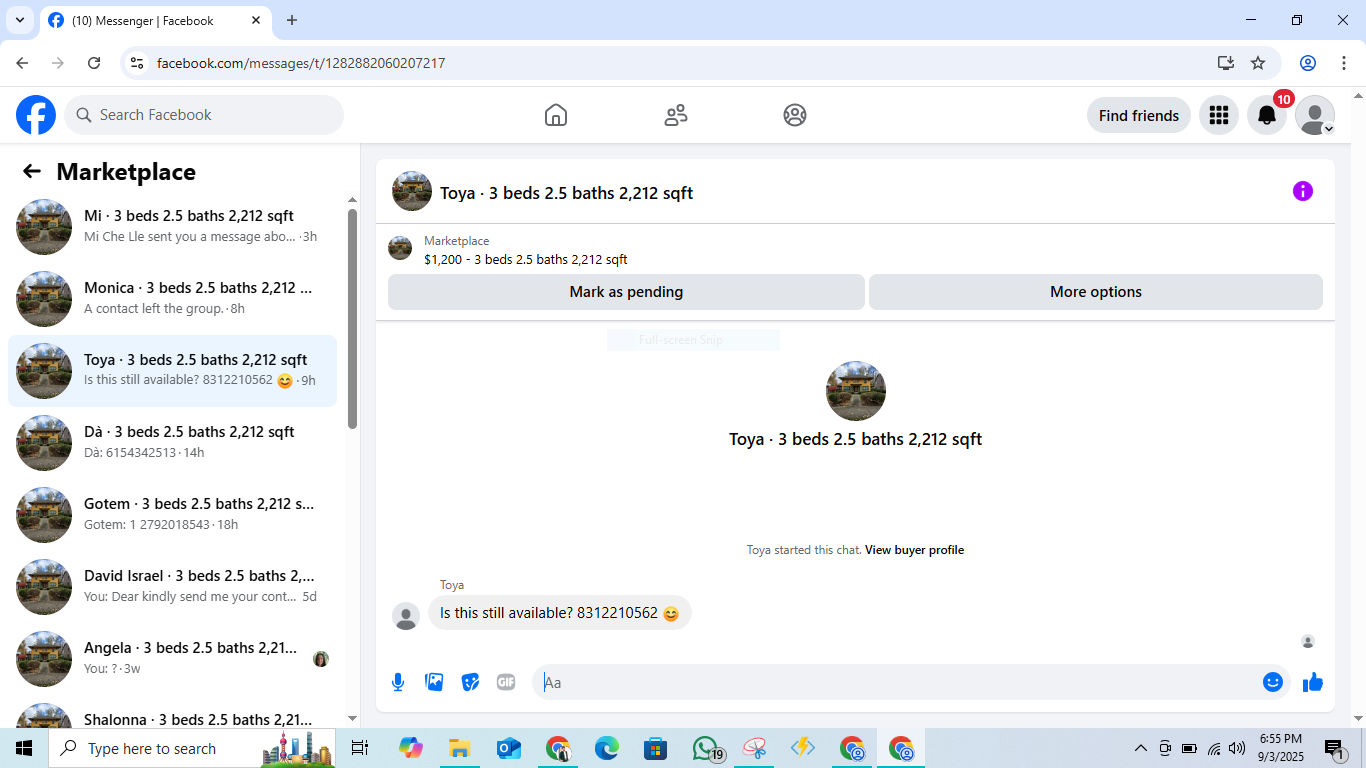Click the Mi conversation listing thumbnail
Viewport: 1366px width, 768px height.
44,227
